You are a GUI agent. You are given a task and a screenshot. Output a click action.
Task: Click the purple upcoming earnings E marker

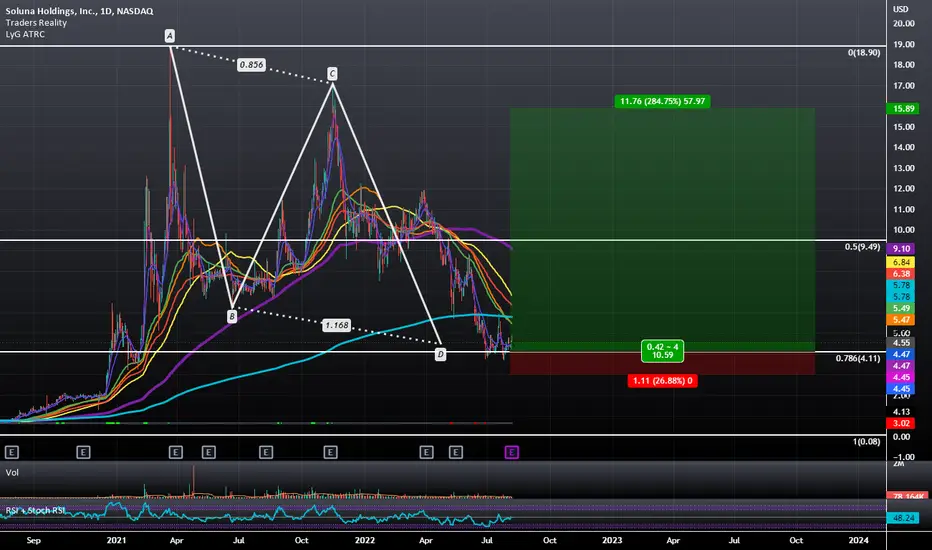click(511, 452)
